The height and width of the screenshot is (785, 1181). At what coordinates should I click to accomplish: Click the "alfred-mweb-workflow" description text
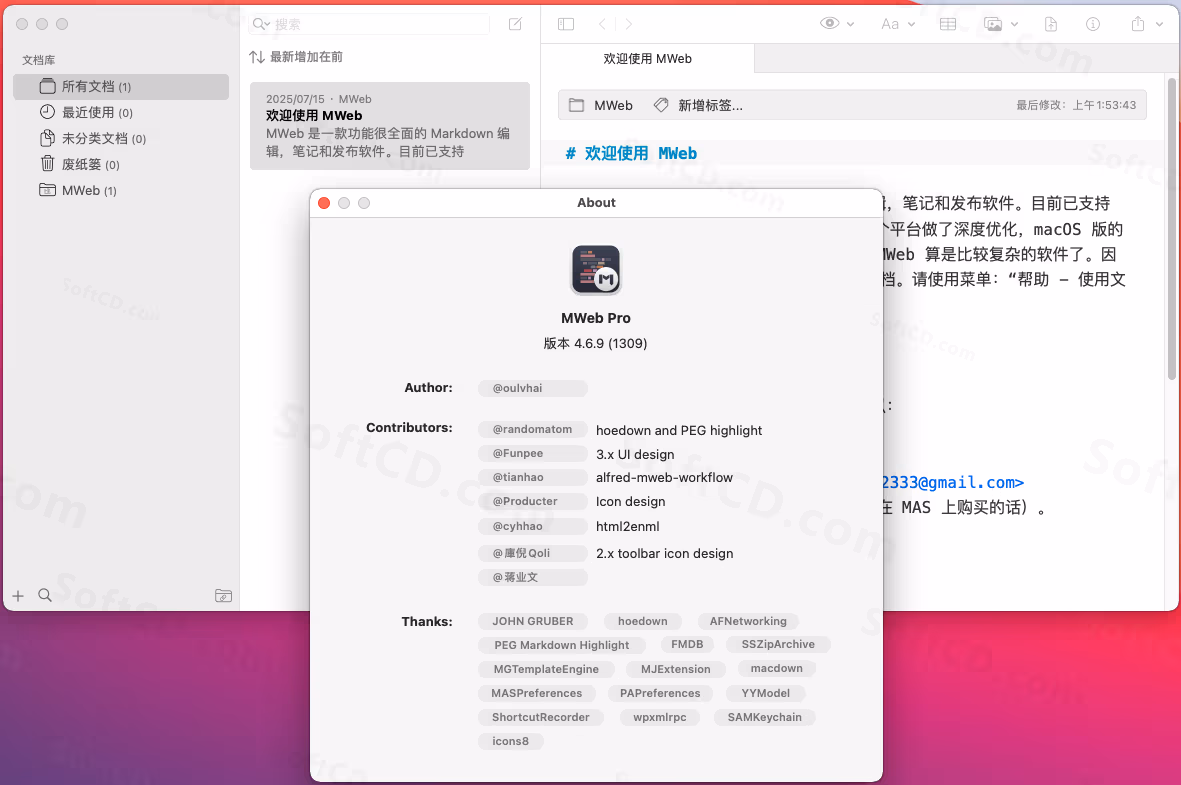[x=664, y=478]
